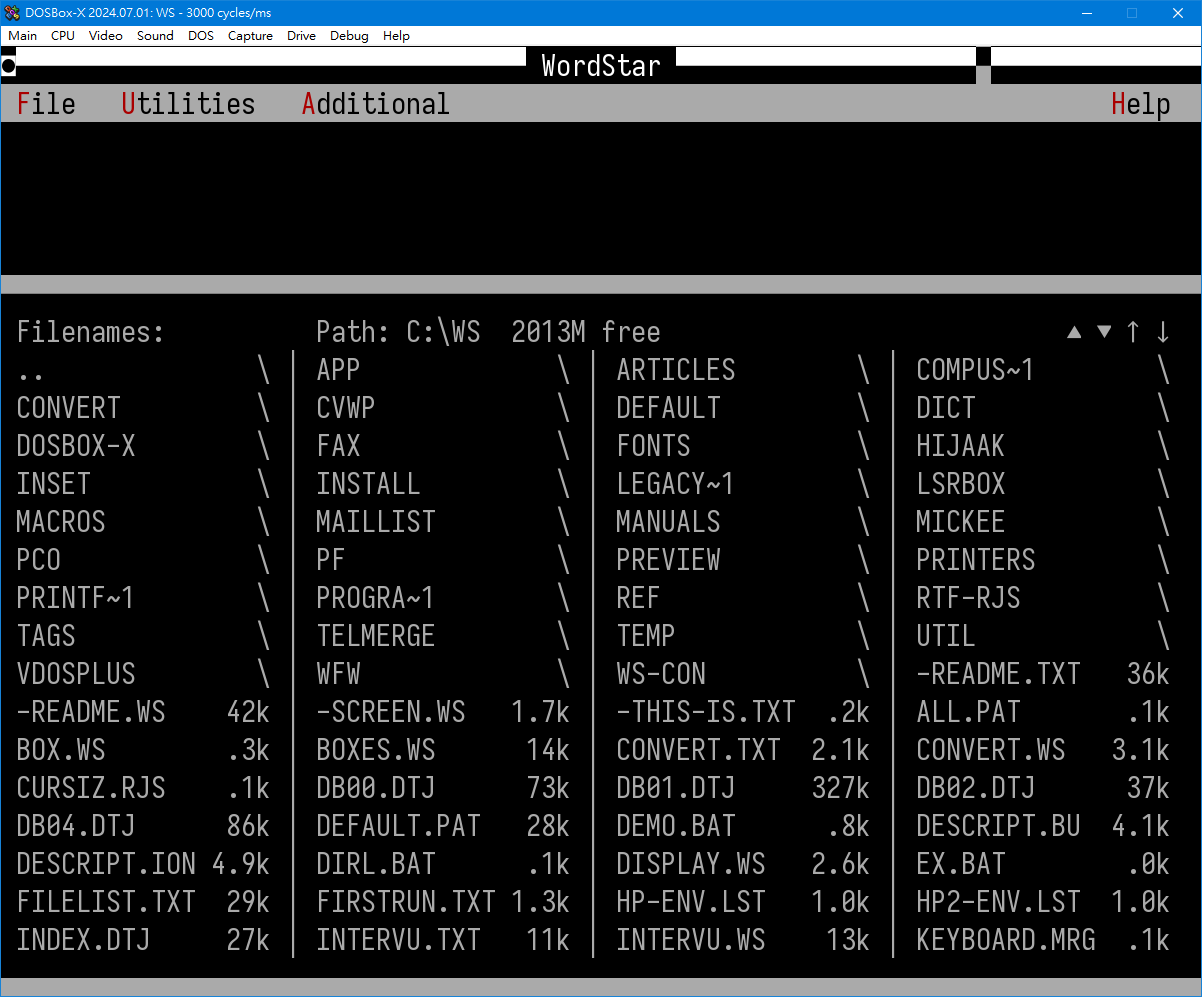The width and height of the screenshot is (1202, 997).
Task: Click the down-arrow icon at far right
Action: click(1163, 331)
